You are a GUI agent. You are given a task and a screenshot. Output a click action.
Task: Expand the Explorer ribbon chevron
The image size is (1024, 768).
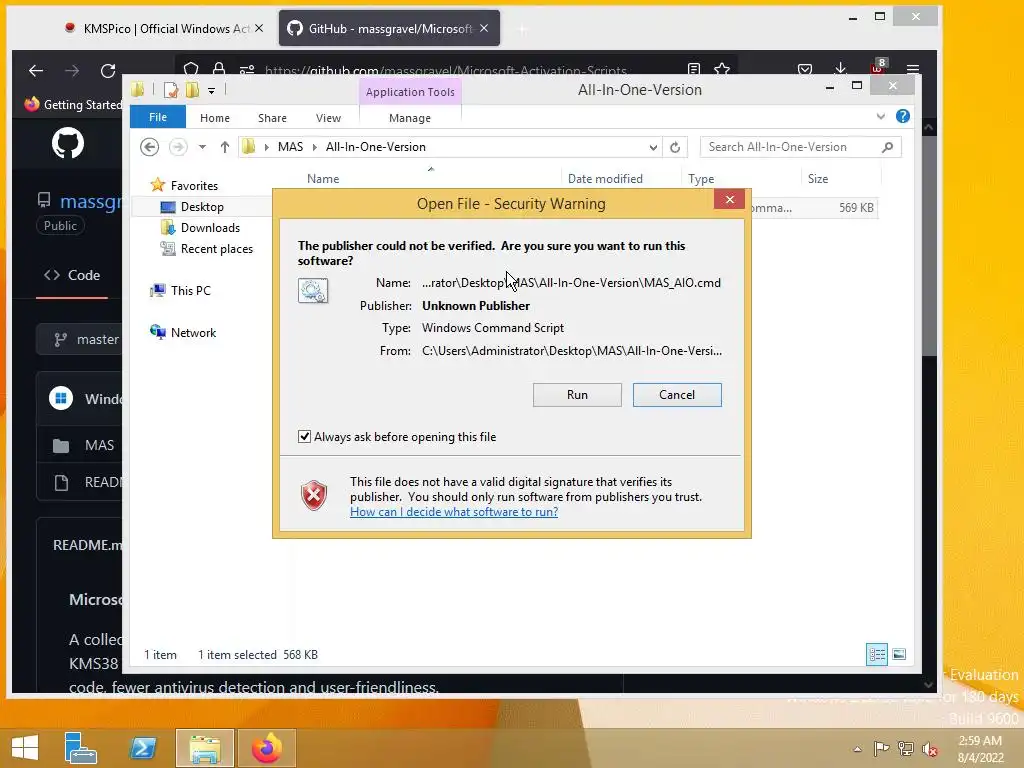click(x=880, y=117)
